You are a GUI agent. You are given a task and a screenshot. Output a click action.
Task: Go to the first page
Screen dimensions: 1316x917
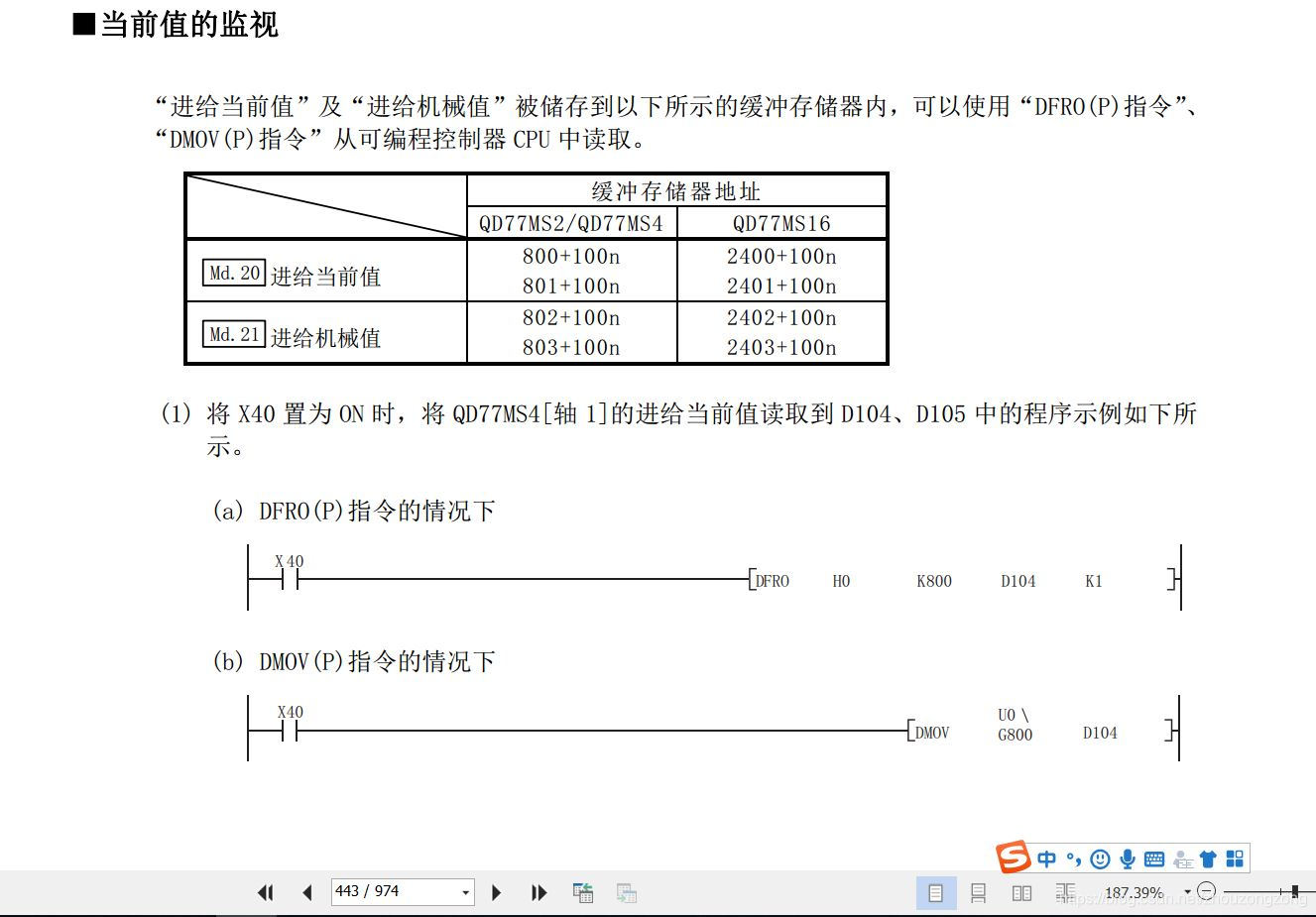point(265,892)
